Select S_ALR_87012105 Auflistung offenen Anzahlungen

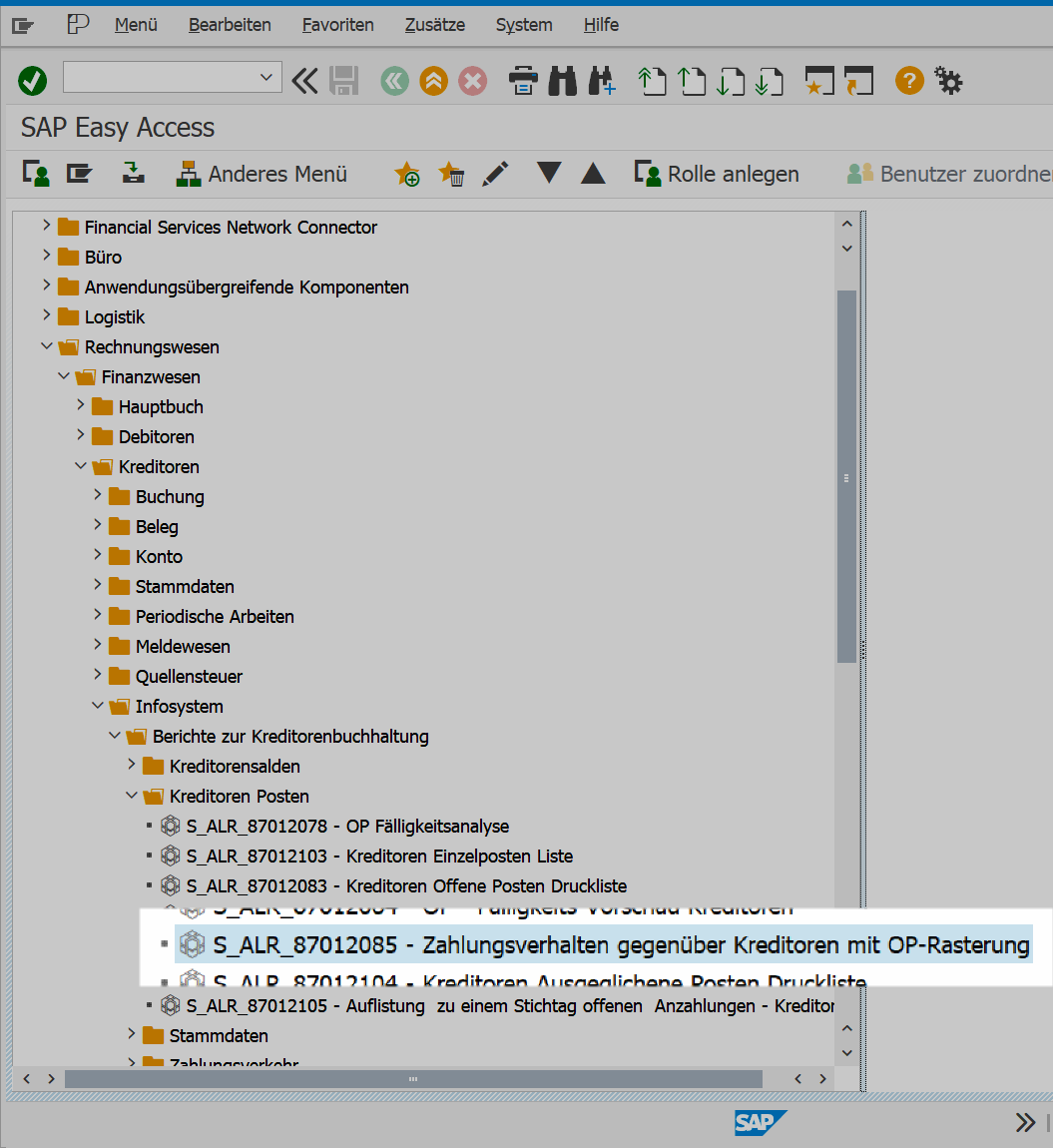point(510,1006)
